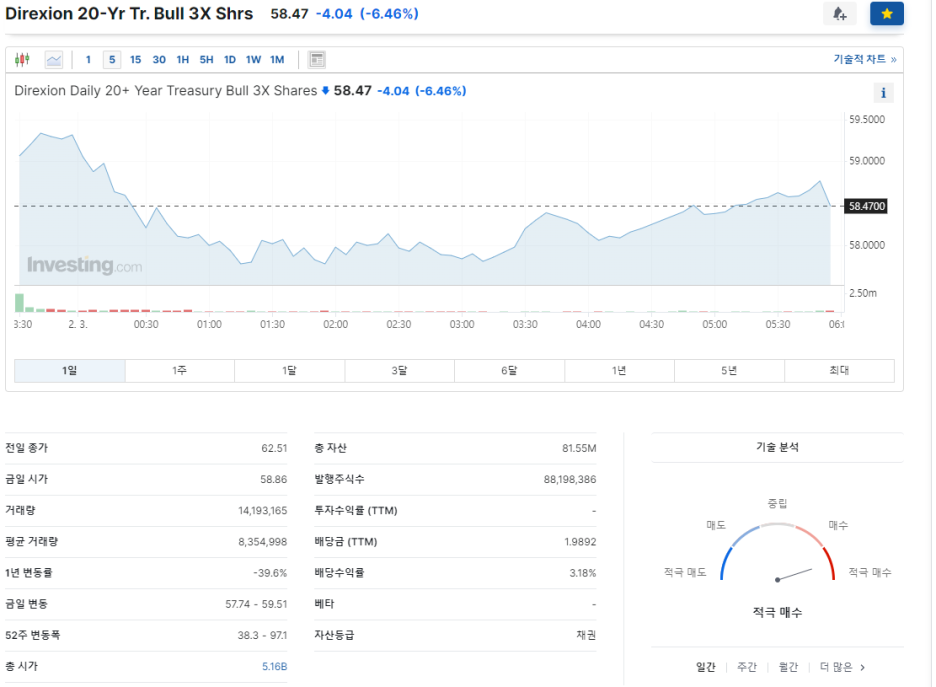Click the alert bell icon
This screenshot has width=936, height=687.
(x=840, y=14)
